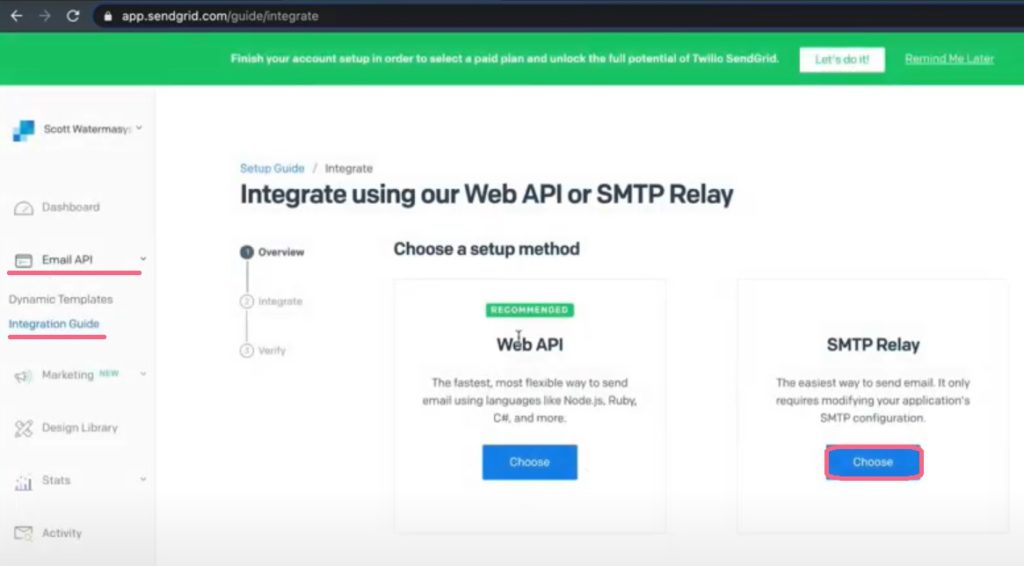This screenshot has height=566, width=1024.
Task: Click step 2 Integrate circle icon
Action: [x=246, y=301]
